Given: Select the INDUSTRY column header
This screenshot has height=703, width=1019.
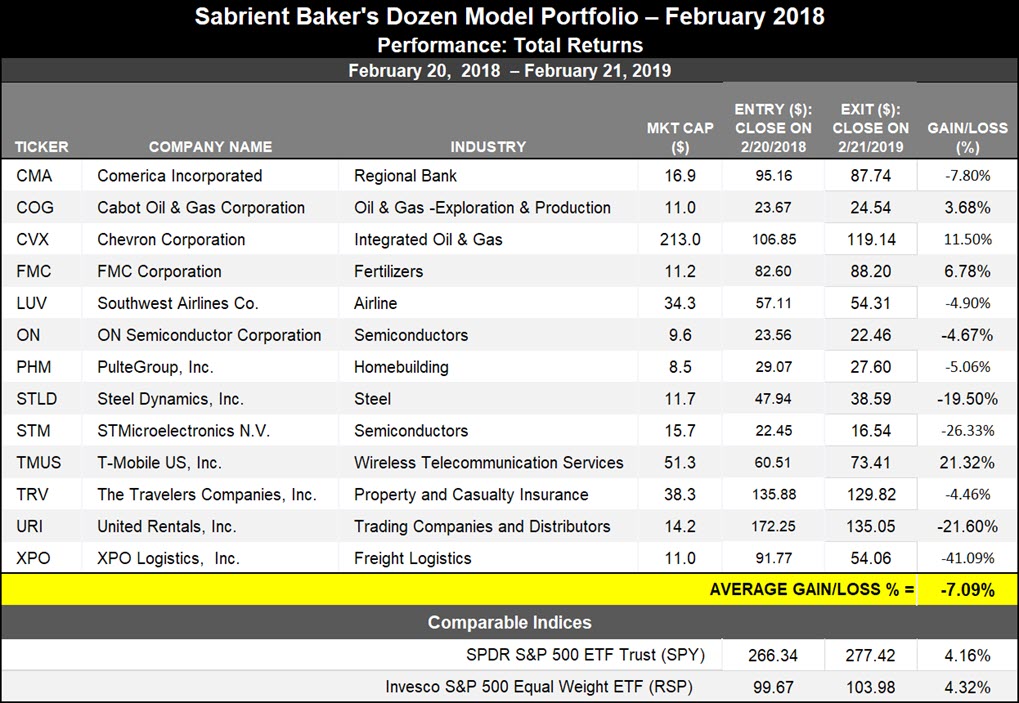Looking at the screenshot, I should point(488,147).
